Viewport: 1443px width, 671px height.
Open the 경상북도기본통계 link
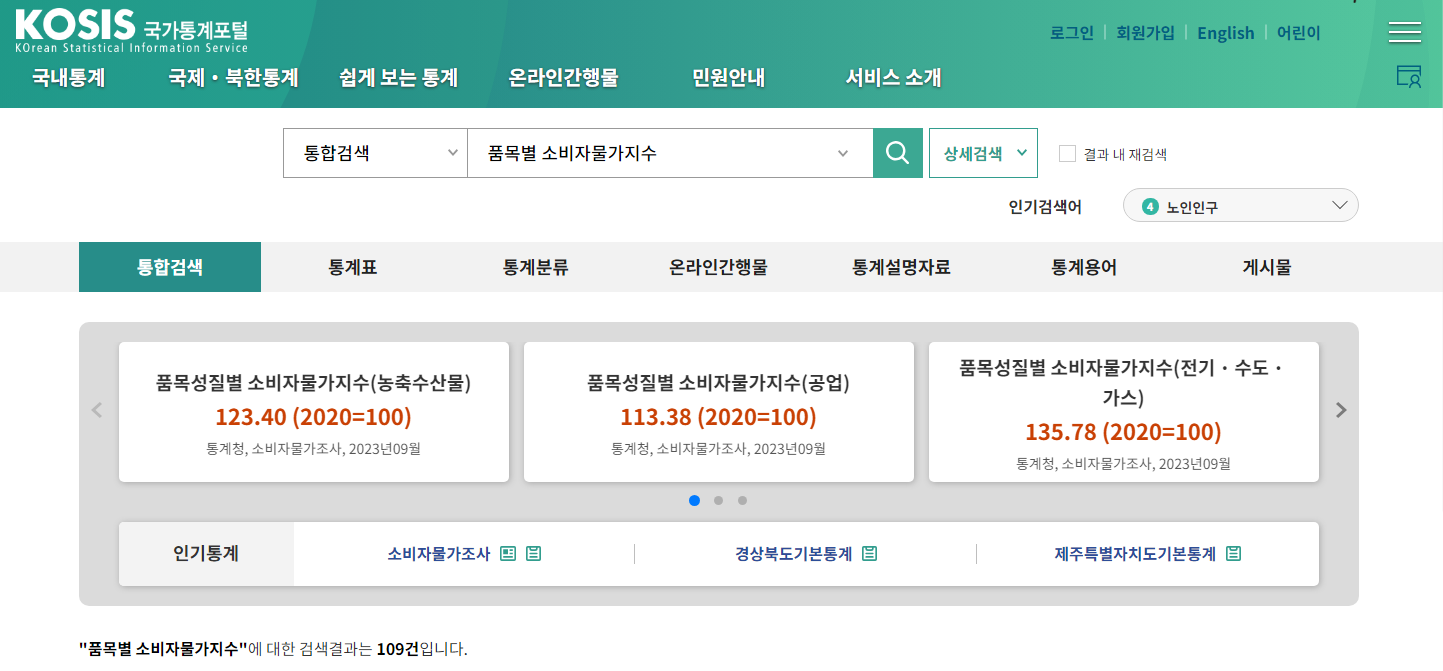coord(794,554)
